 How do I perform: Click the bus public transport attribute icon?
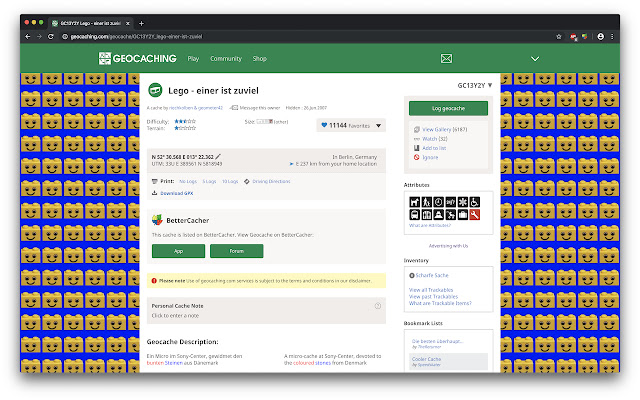click(x=415, y=215)
